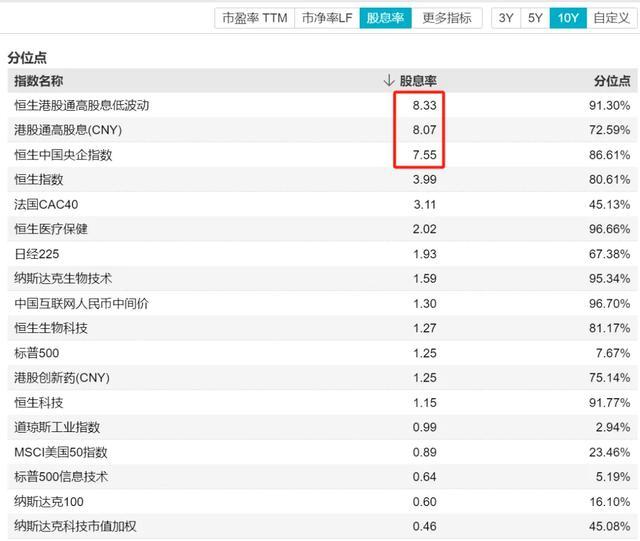This screenshot has width=640, height=541.
Task: Select the 纳斯达克生物技术 index
Action: (63, 278)
